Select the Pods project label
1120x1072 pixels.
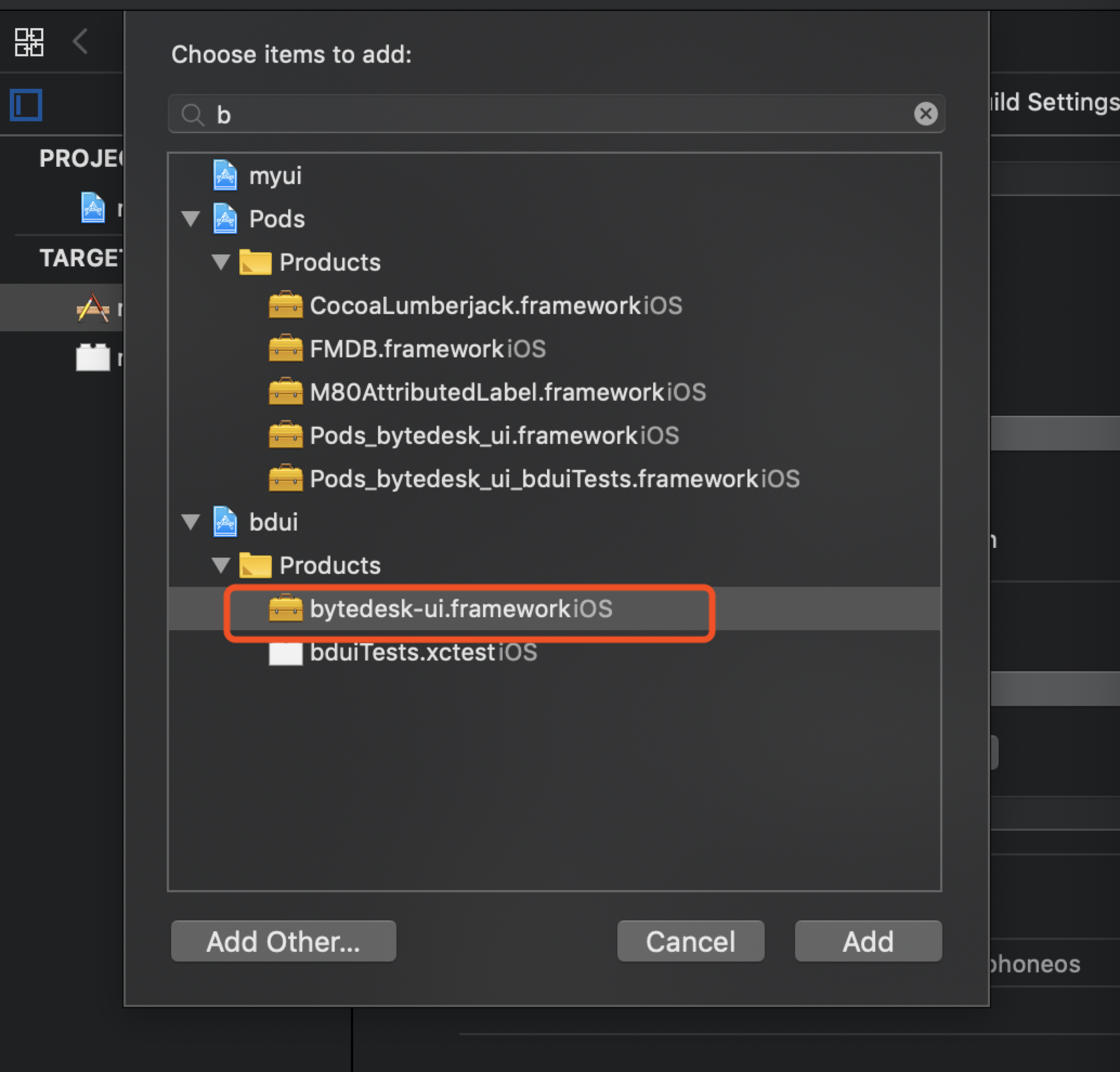(277, 219)
